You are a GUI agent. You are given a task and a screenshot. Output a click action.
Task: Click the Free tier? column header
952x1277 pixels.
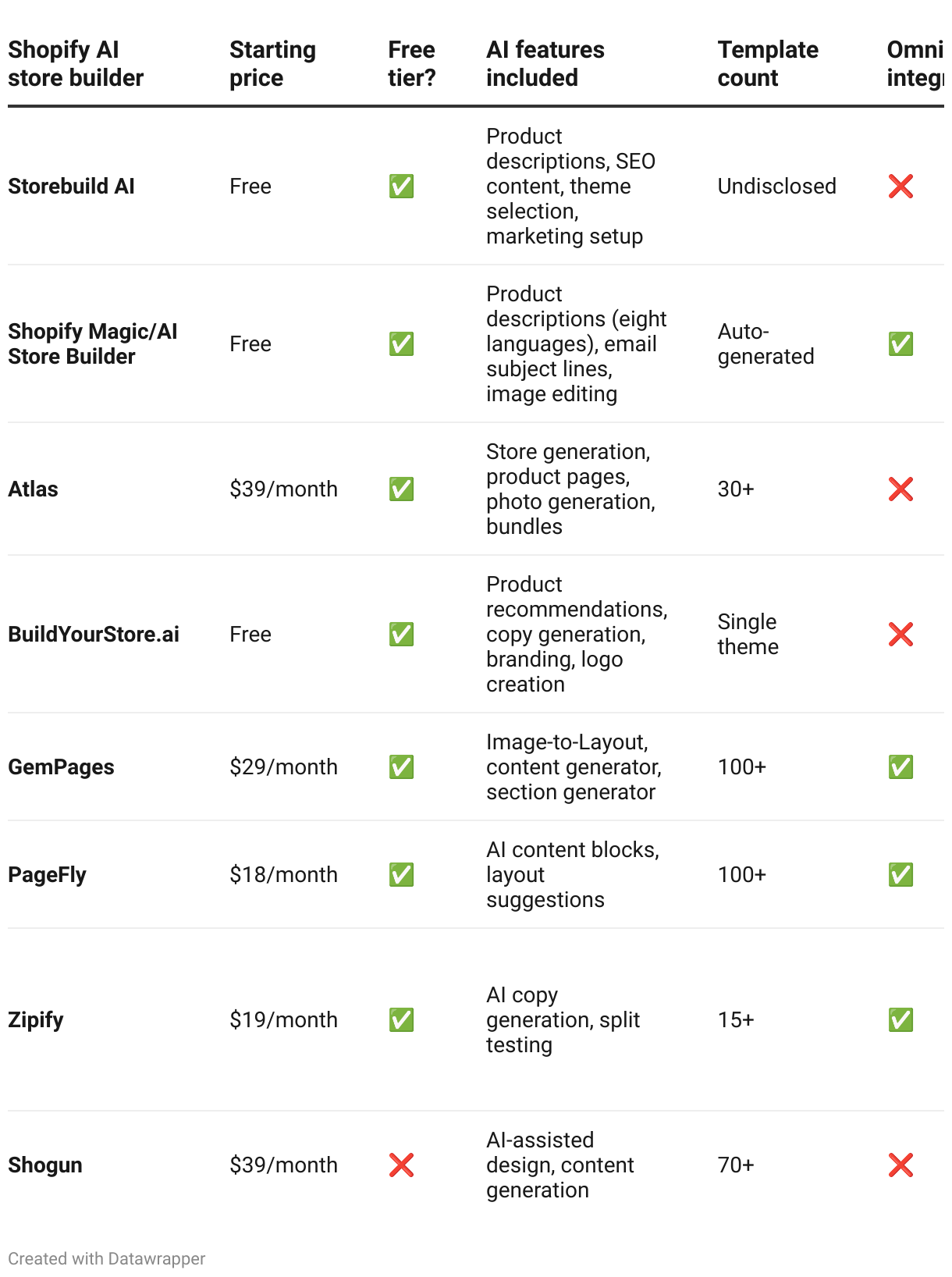tap(411, 64)
